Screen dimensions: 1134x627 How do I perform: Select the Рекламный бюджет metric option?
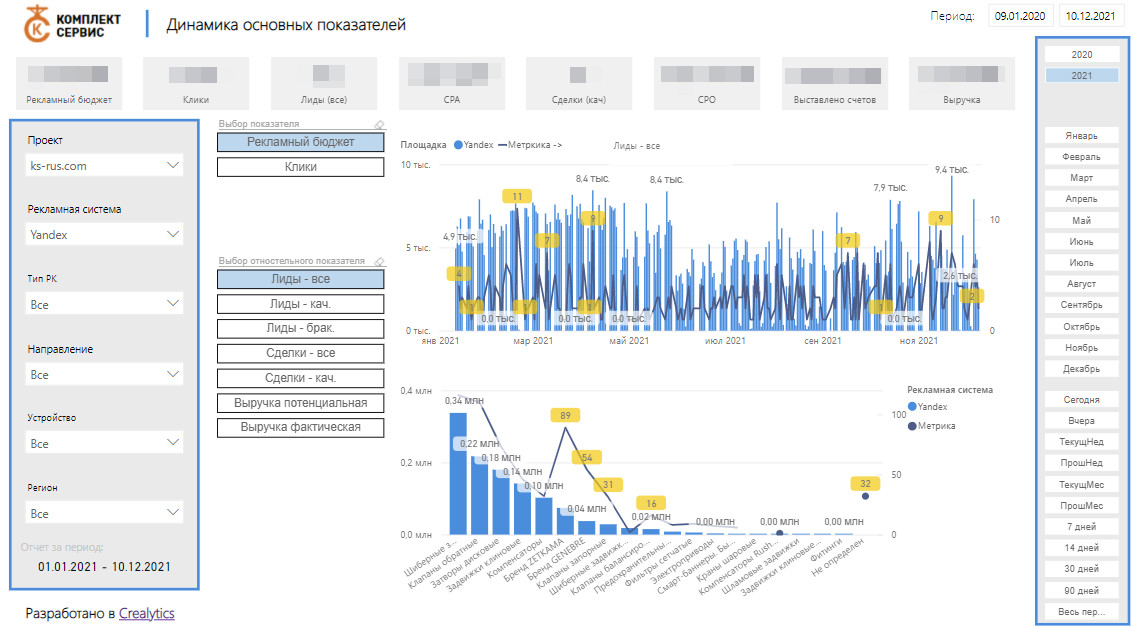tap(300, 142)
